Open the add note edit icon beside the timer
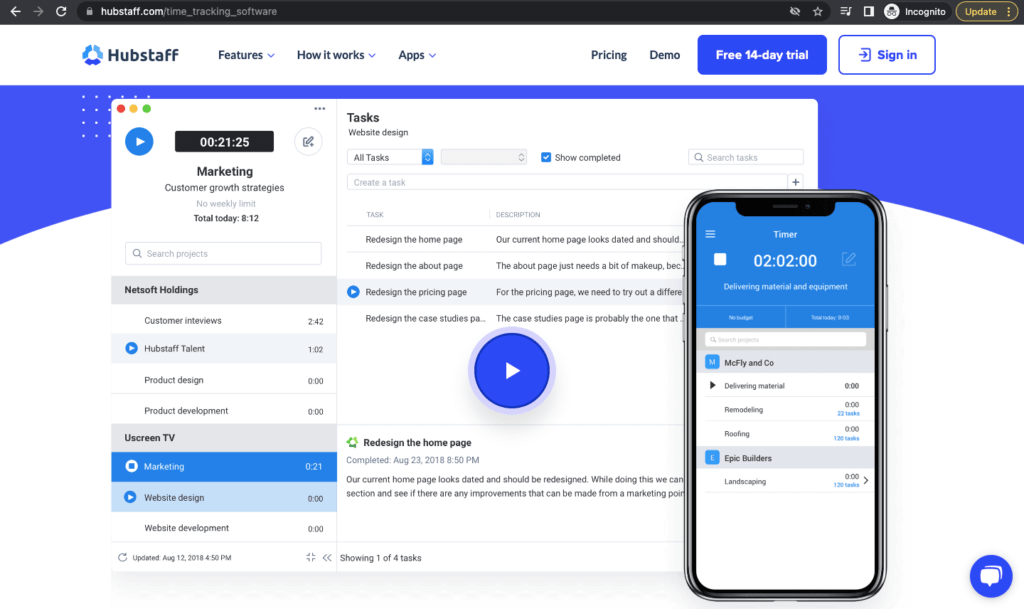This screenshot has width=1024, height=609. 308,141
